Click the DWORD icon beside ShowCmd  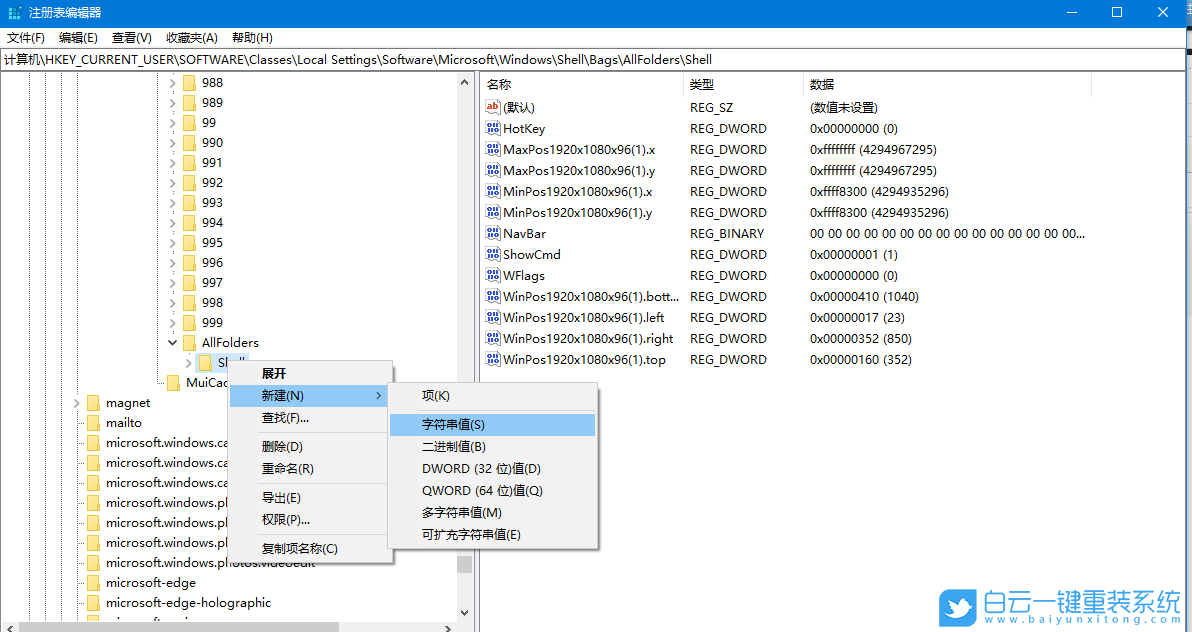pos(493,254)
